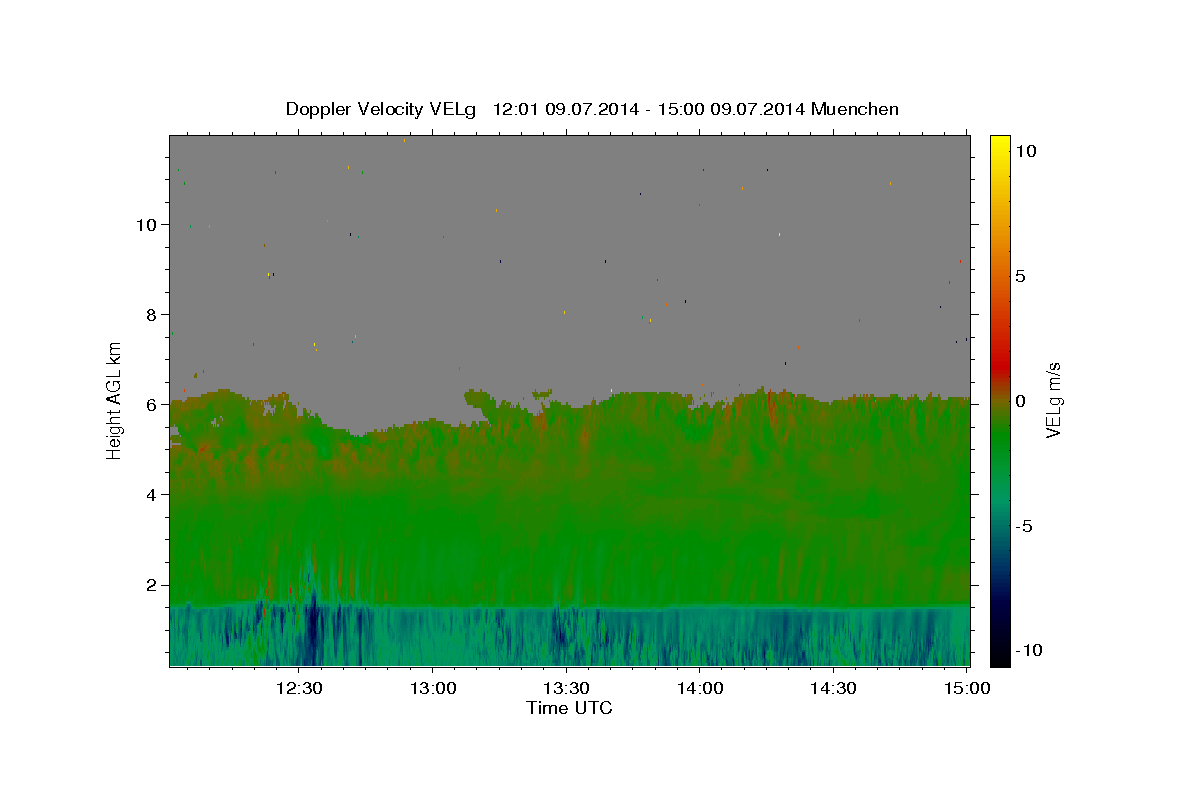Click the height tick label 8
This screenshot has height=800, width=1200.
[150, 314]
